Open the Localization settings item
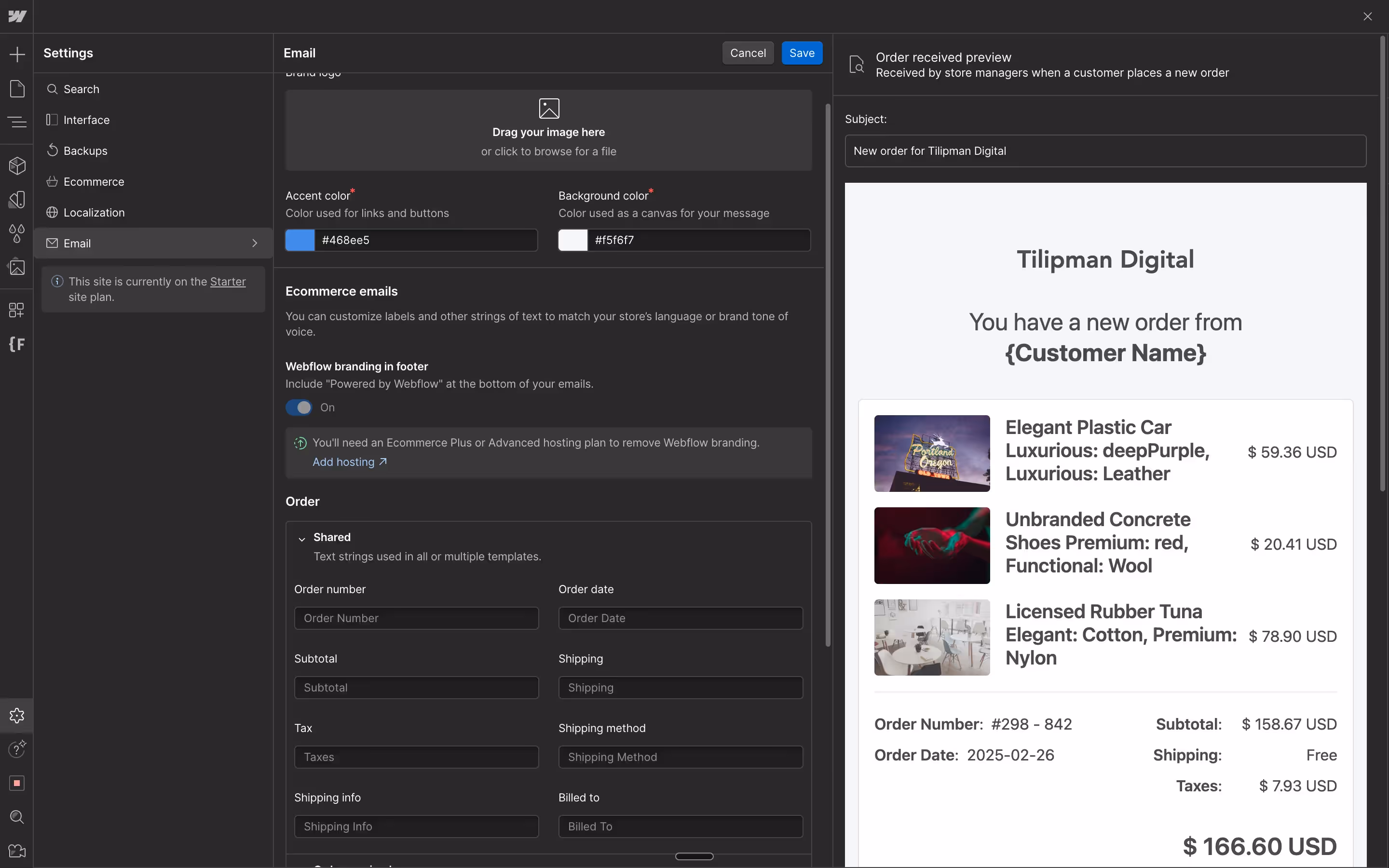The height and width of the screenshot is (868, 1389). (94, 212)
